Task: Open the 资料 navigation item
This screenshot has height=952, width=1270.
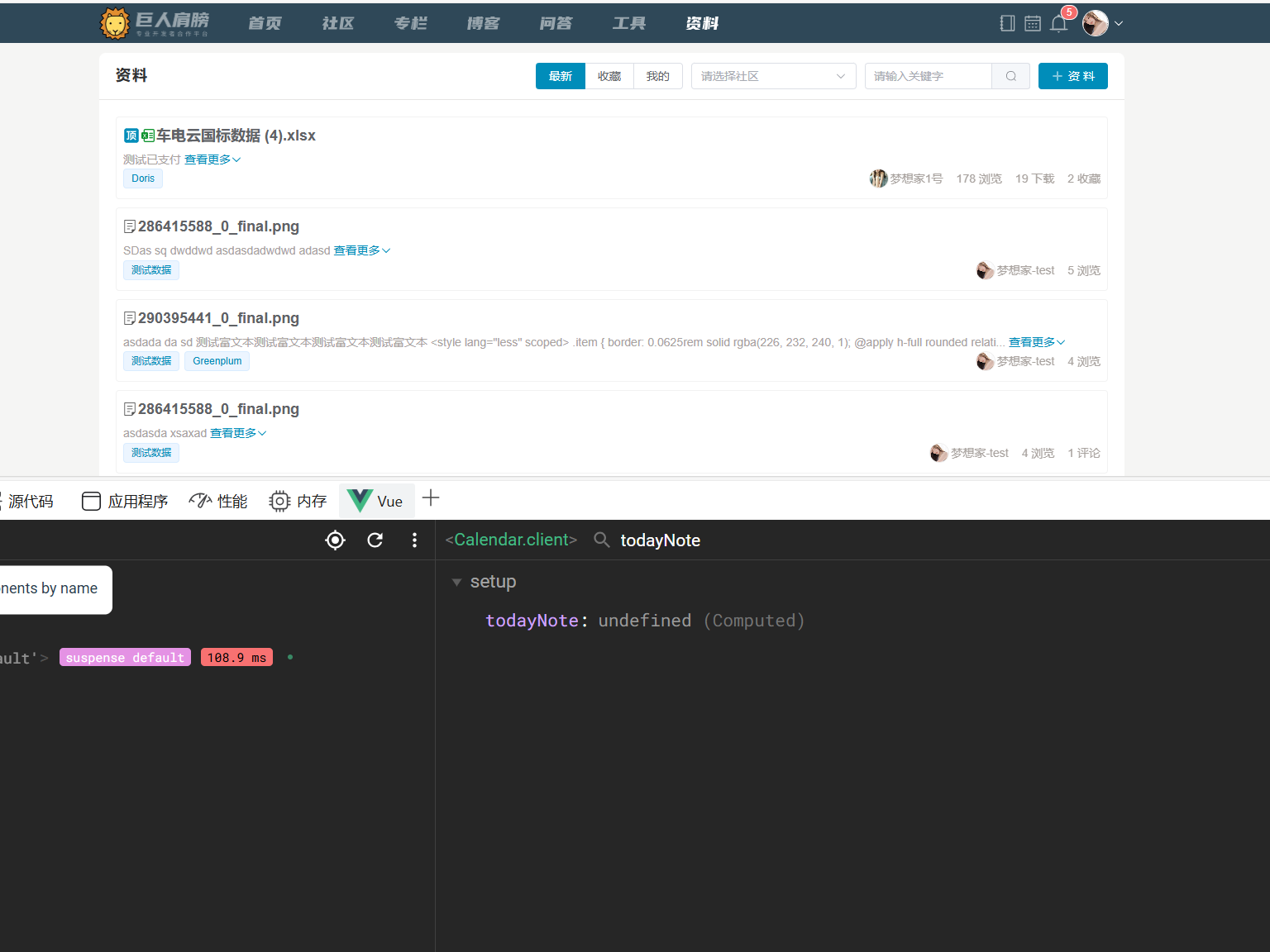Action: pos(702,23)
